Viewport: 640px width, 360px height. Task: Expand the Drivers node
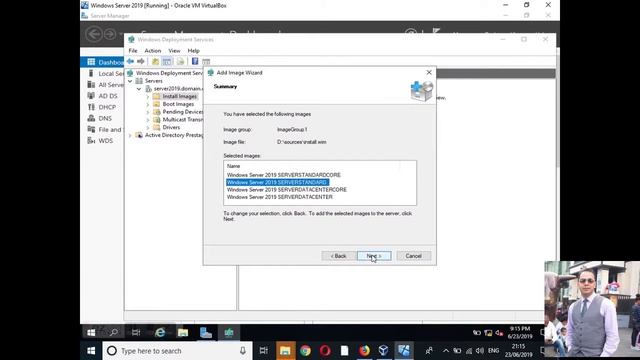click(148, 127)
